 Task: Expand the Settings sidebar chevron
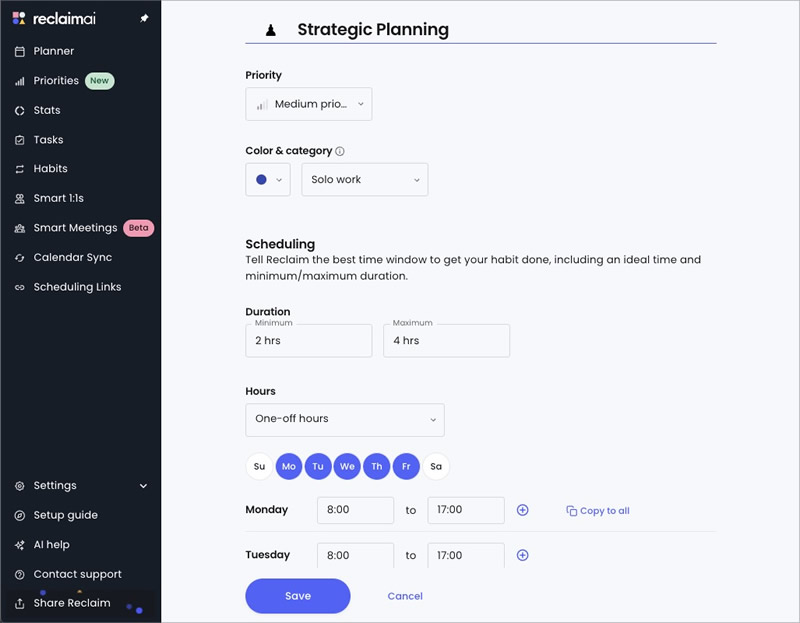click(143, 486)
